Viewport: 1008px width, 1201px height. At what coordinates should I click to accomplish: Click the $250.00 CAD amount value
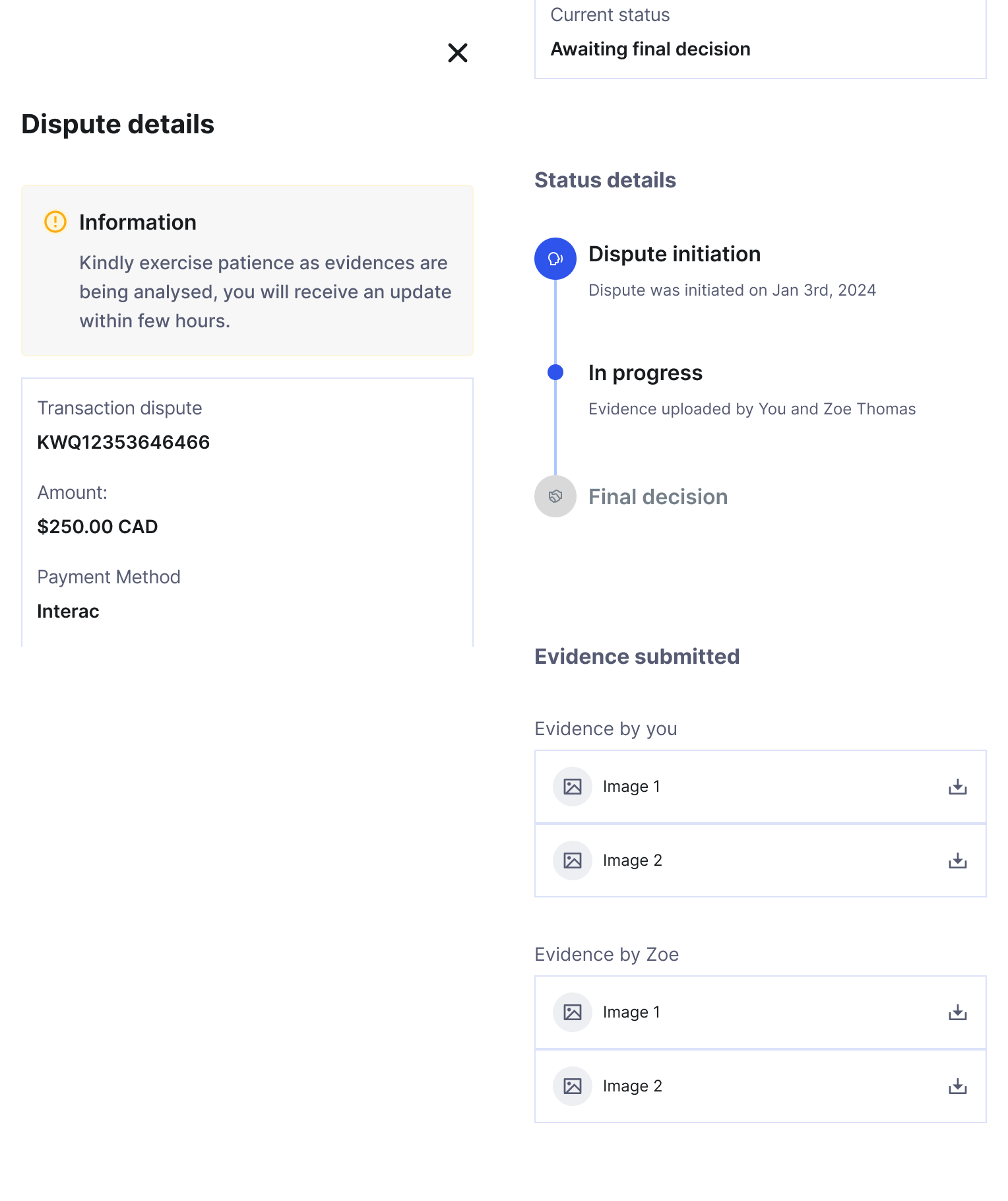click(98, 527)
